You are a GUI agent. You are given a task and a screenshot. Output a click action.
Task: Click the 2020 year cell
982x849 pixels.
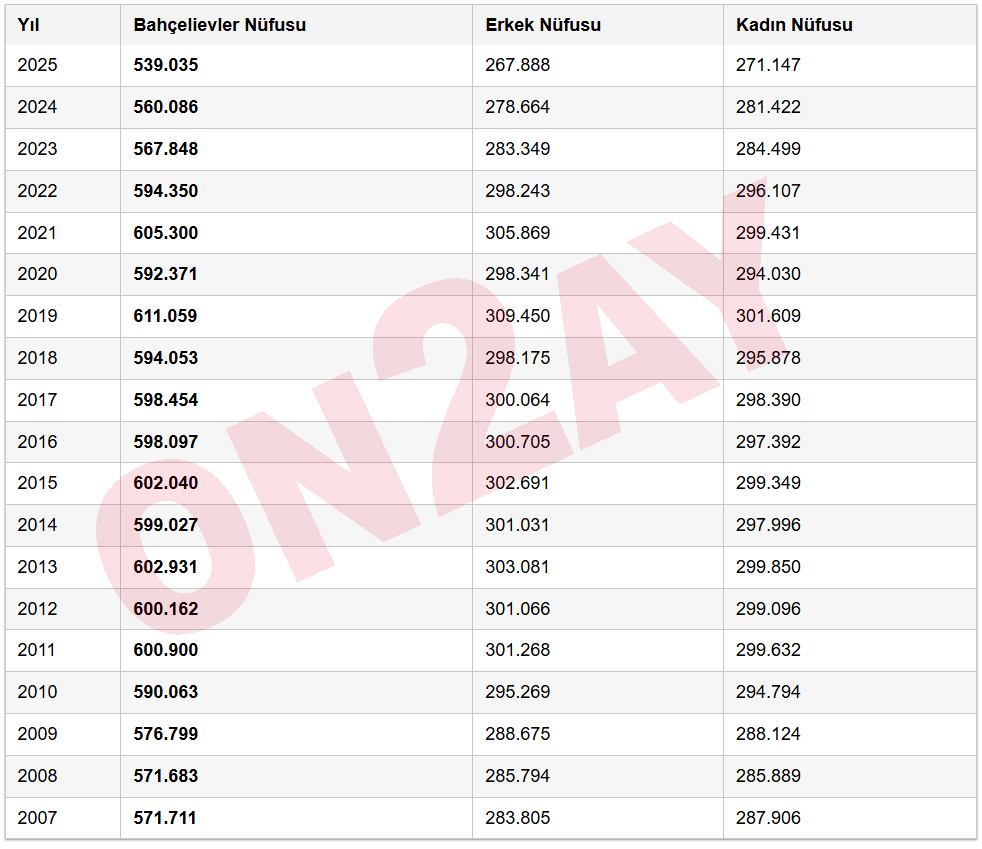(x=37, y=274)
